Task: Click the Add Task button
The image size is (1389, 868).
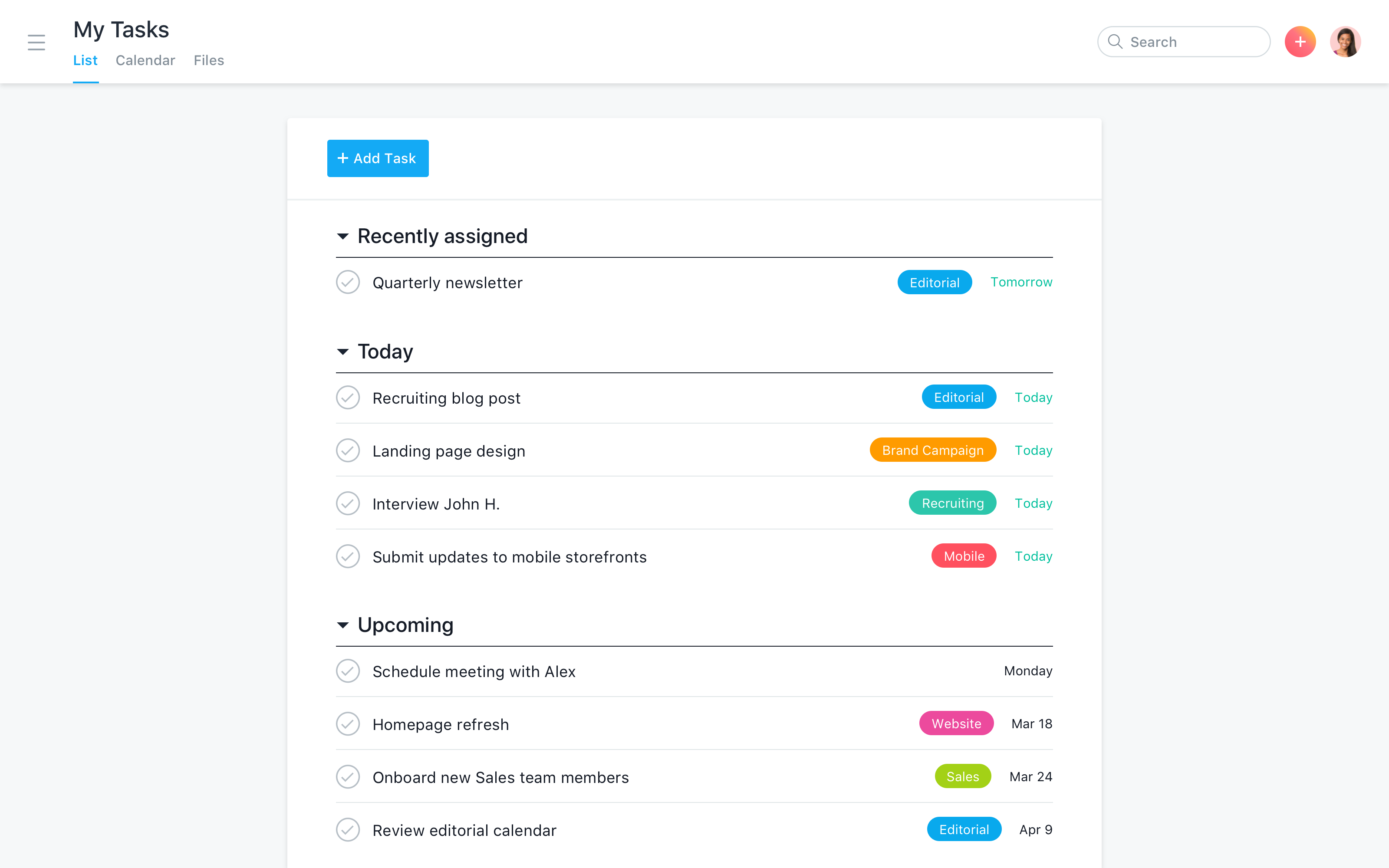Action: click(x=378, y=158)
